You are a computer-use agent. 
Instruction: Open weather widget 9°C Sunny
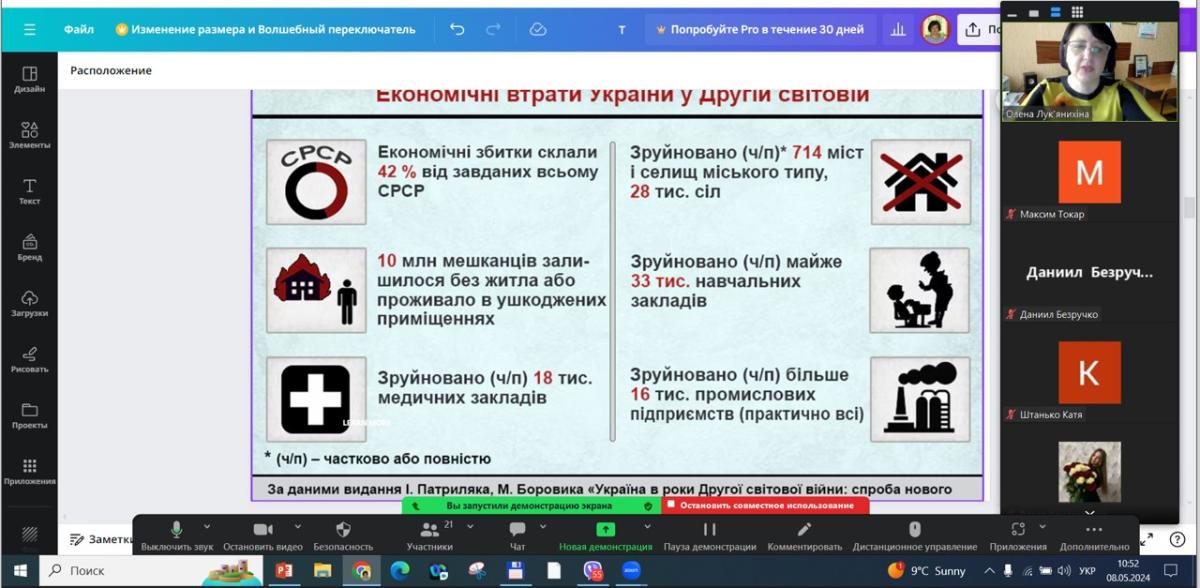coord(927,571)
